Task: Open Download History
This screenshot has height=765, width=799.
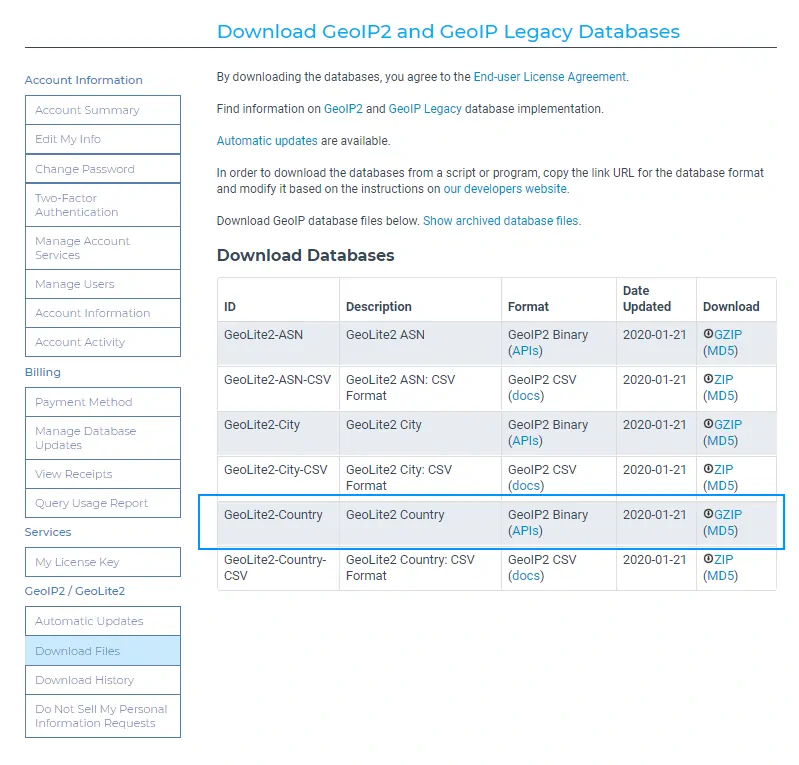Action: [x=103, y=680]
